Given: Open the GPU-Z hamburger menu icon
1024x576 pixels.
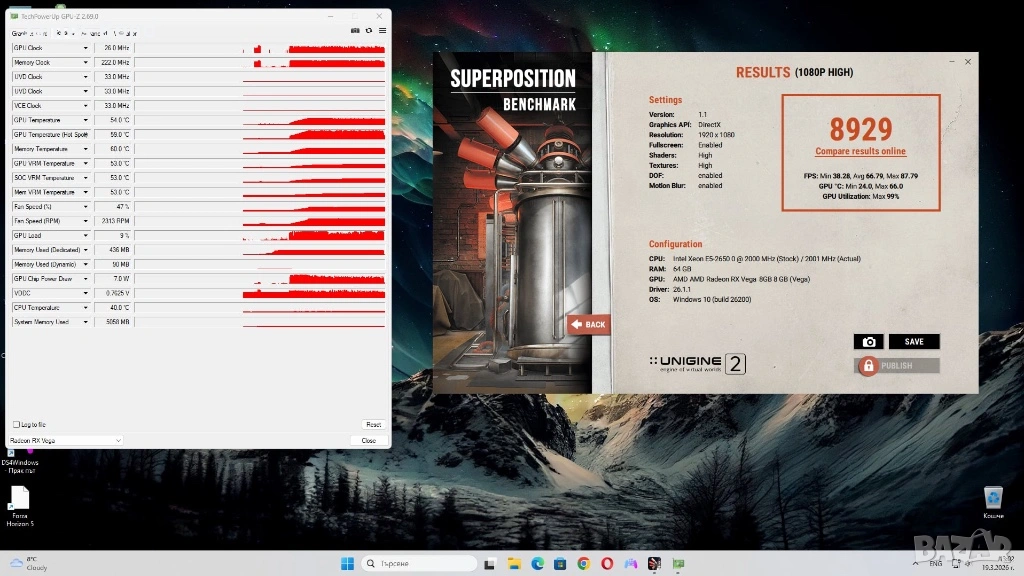Looking at the screenshot, I should pyautogui.click(x=383, y=31).
